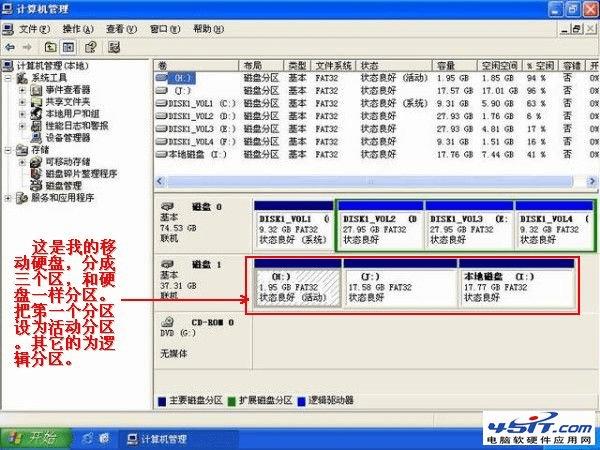Select DISK1_VOL4 (F:) row in list
Image resolution: width=600 pixels, height=450 pixels.
point(377,142)
